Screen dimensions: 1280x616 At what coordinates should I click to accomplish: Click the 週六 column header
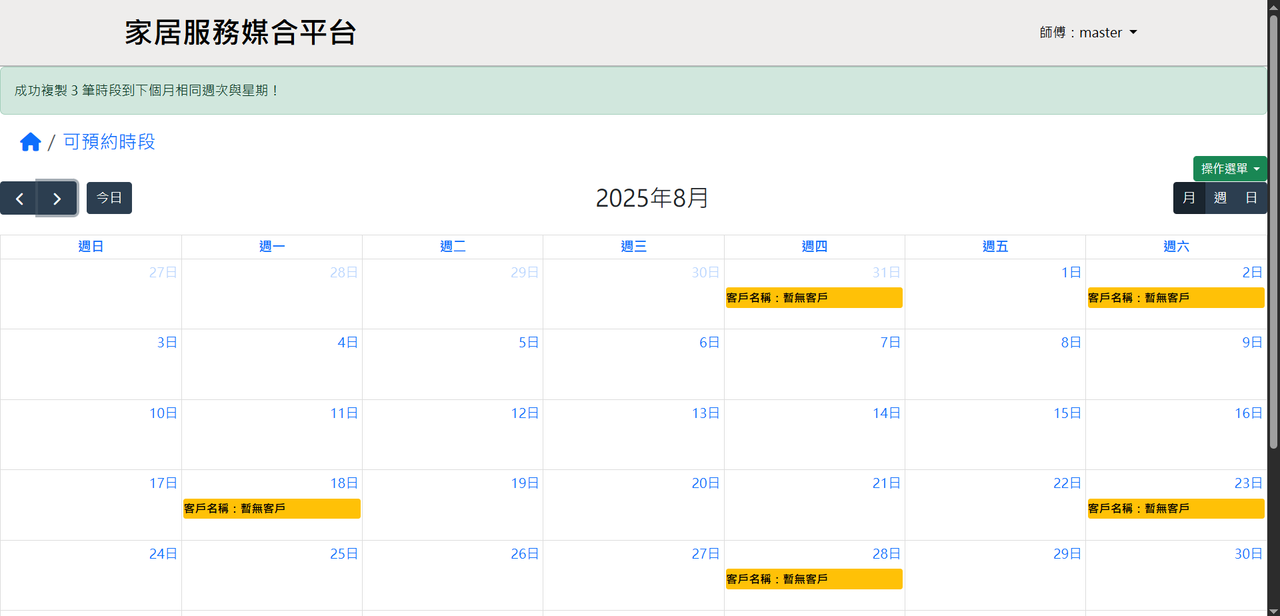click(x=1177, y=247)
